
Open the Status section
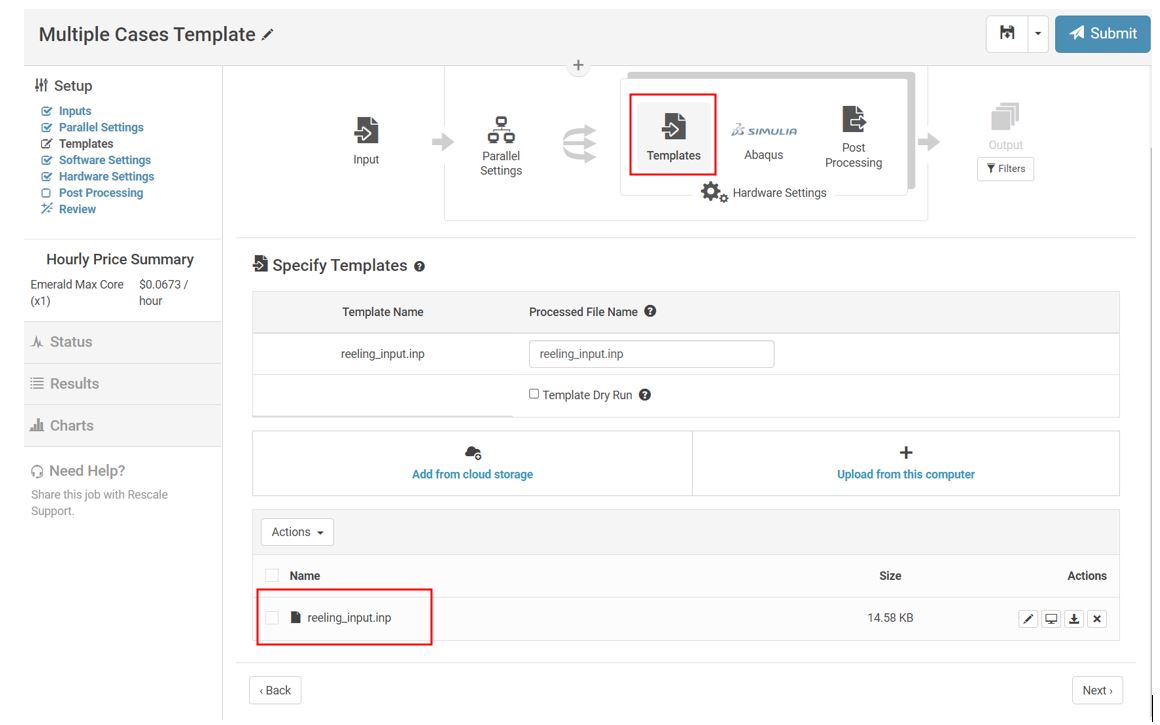(x=123, y=342)
